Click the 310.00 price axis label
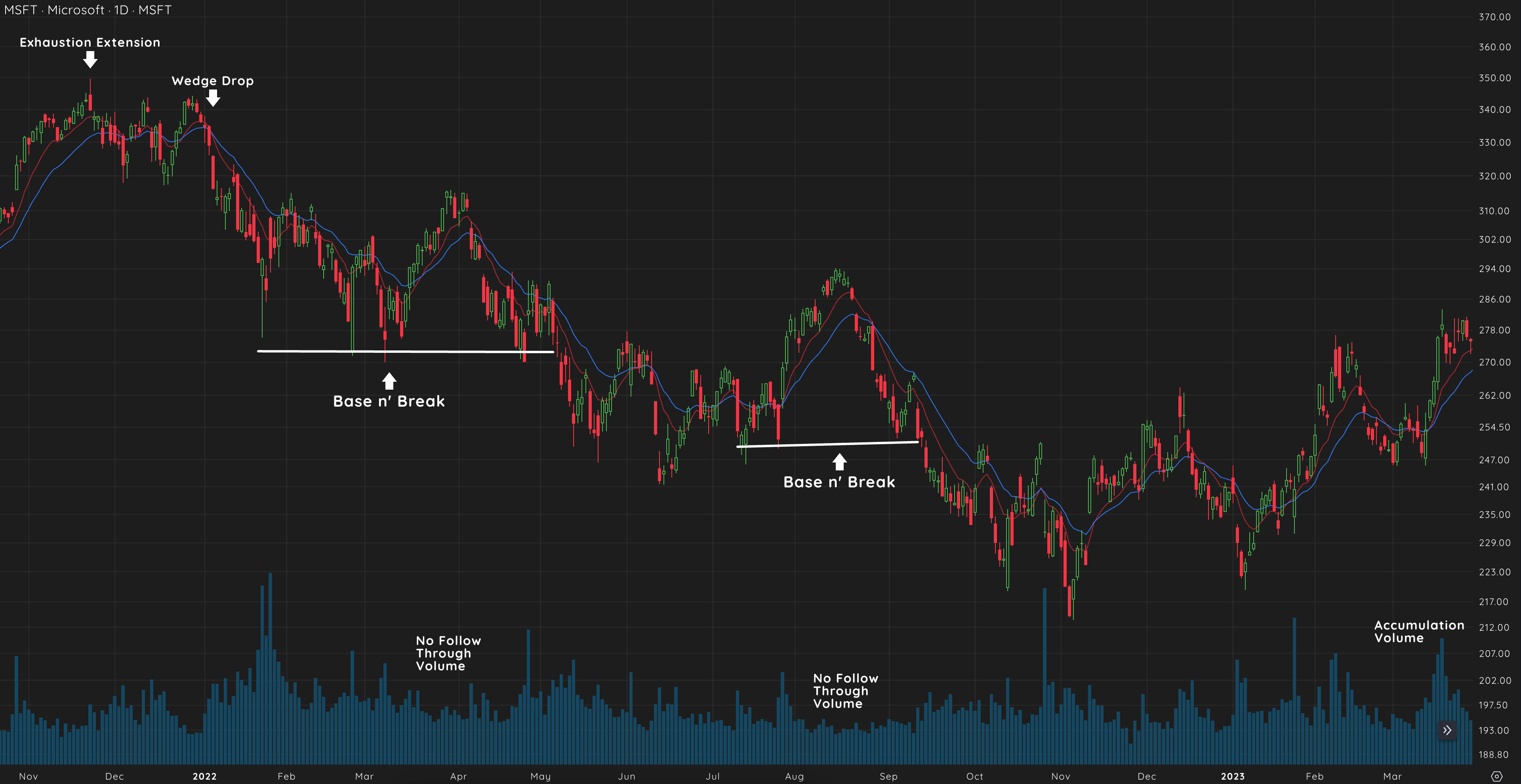This screenshot has height=784, width=1521. tap(1494, 211)
